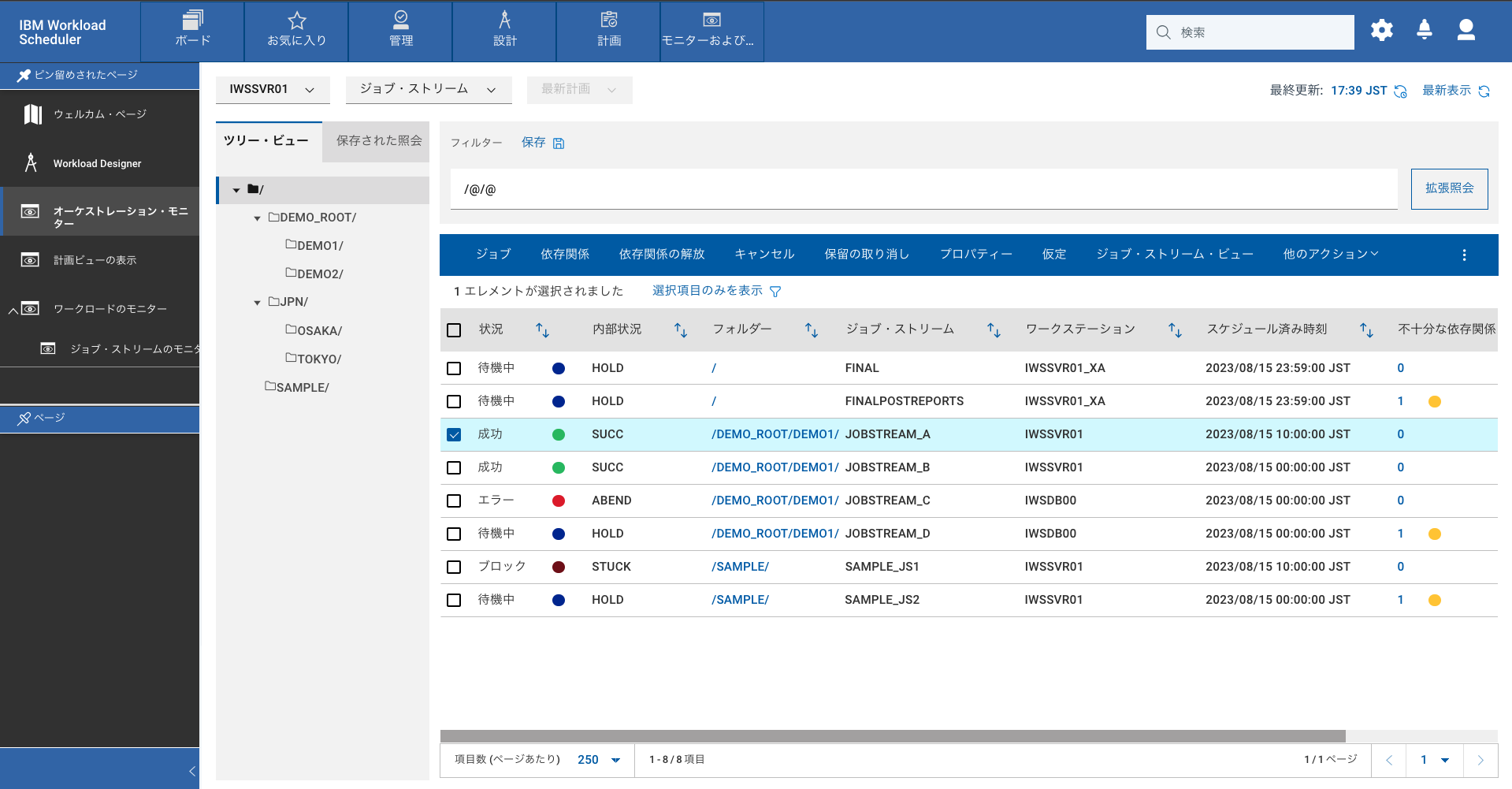Change items per page 250 dropdown

coord(599,760)
